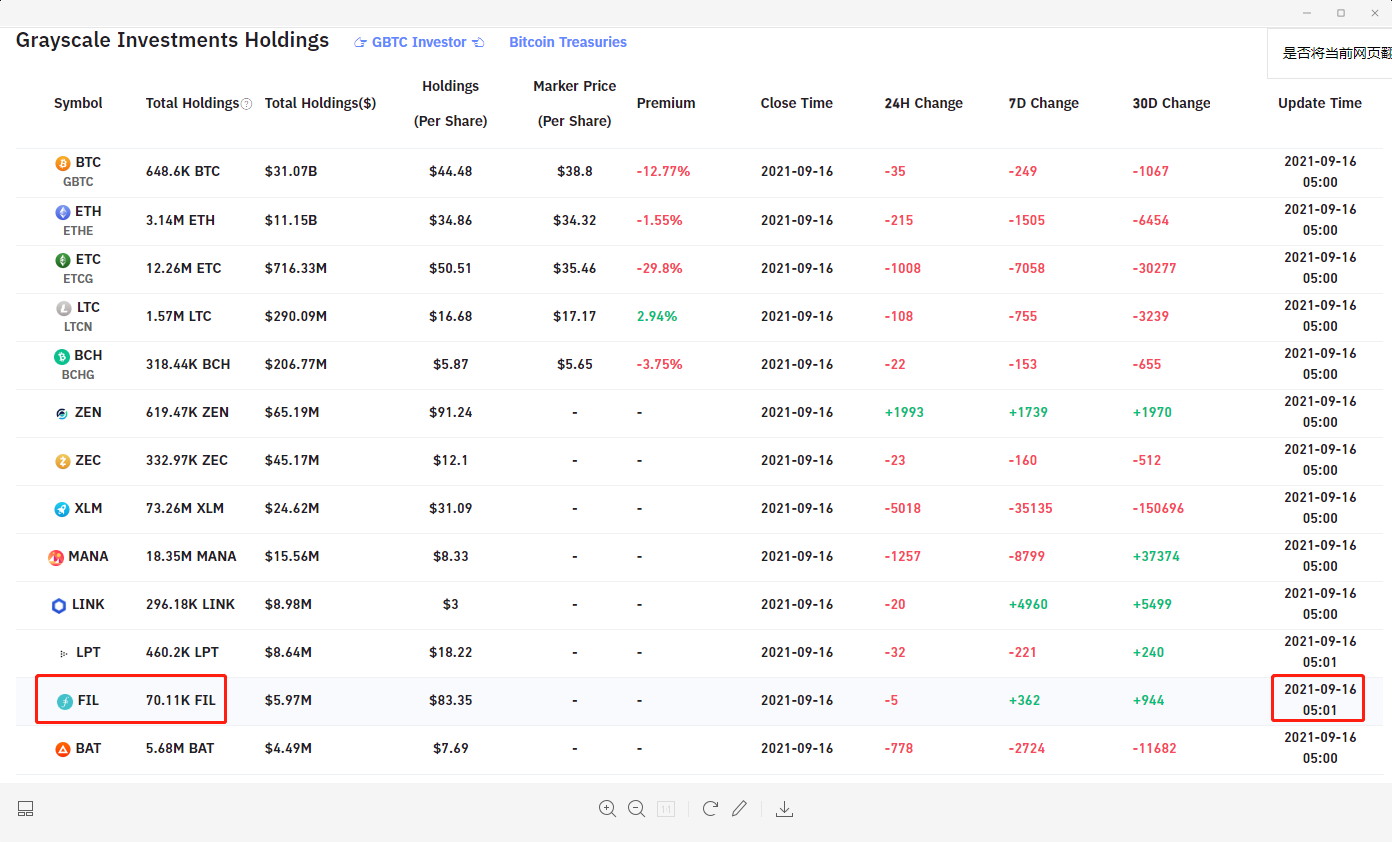Click the FIL coin icon

pos(65,701)
